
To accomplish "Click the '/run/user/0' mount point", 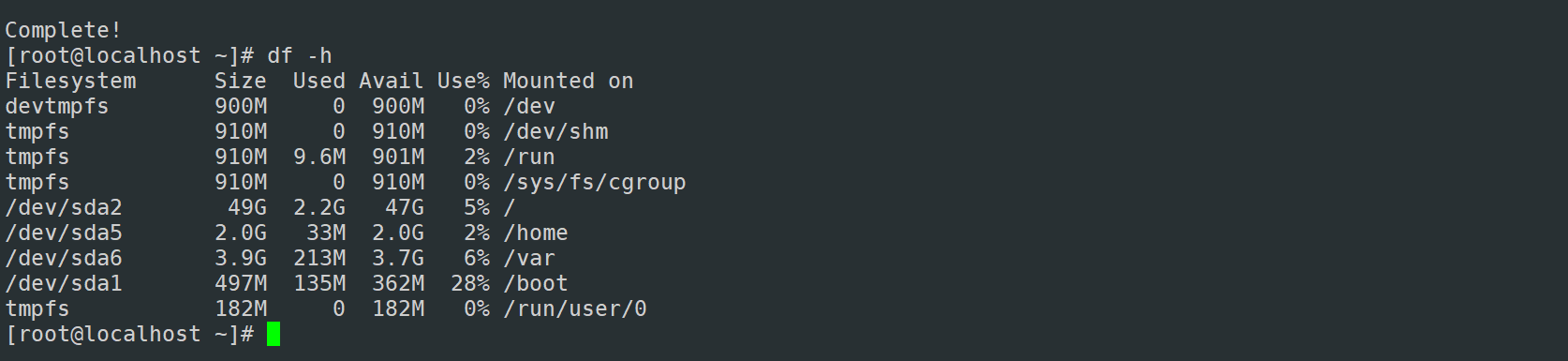I will click(x=575, y=308).
